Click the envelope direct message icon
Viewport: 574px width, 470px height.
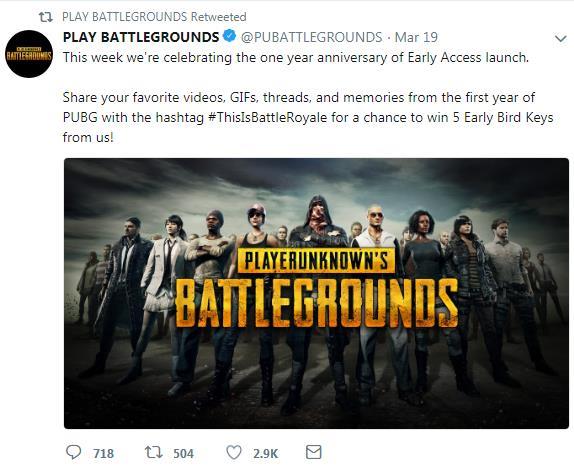pos(314,452)
